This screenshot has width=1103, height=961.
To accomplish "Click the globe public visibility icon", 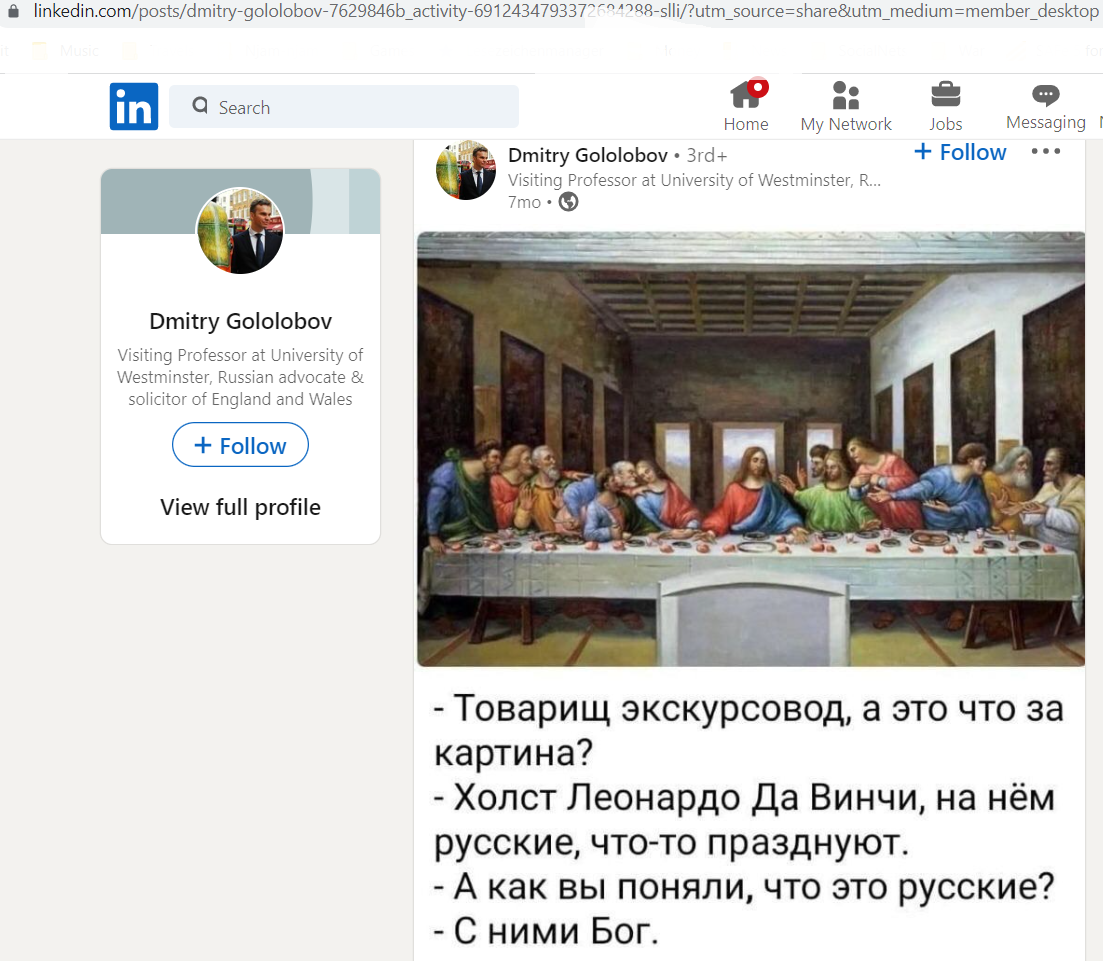I will (x=568, y=202).
